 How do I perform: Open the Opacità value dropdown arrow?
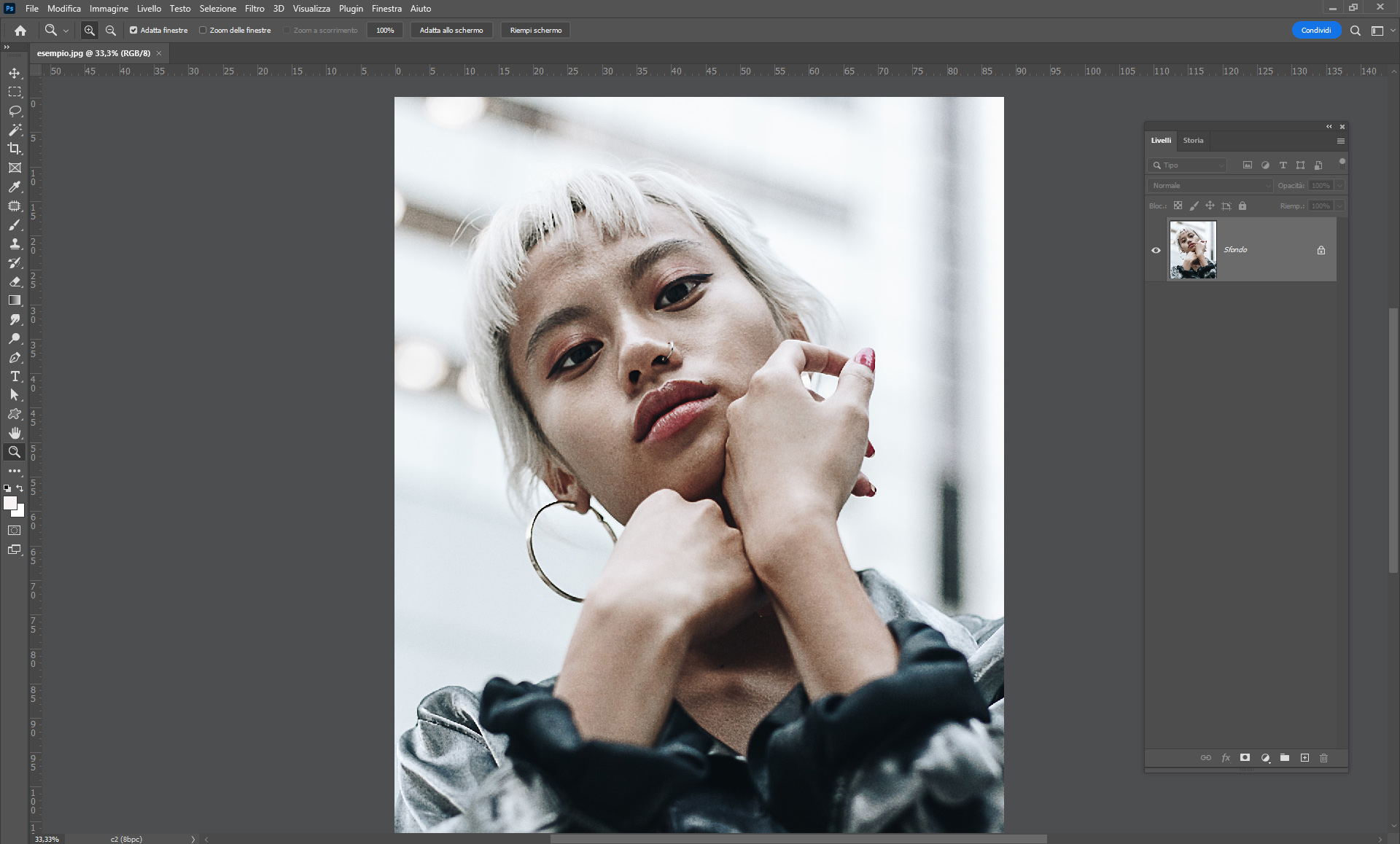1339,186
